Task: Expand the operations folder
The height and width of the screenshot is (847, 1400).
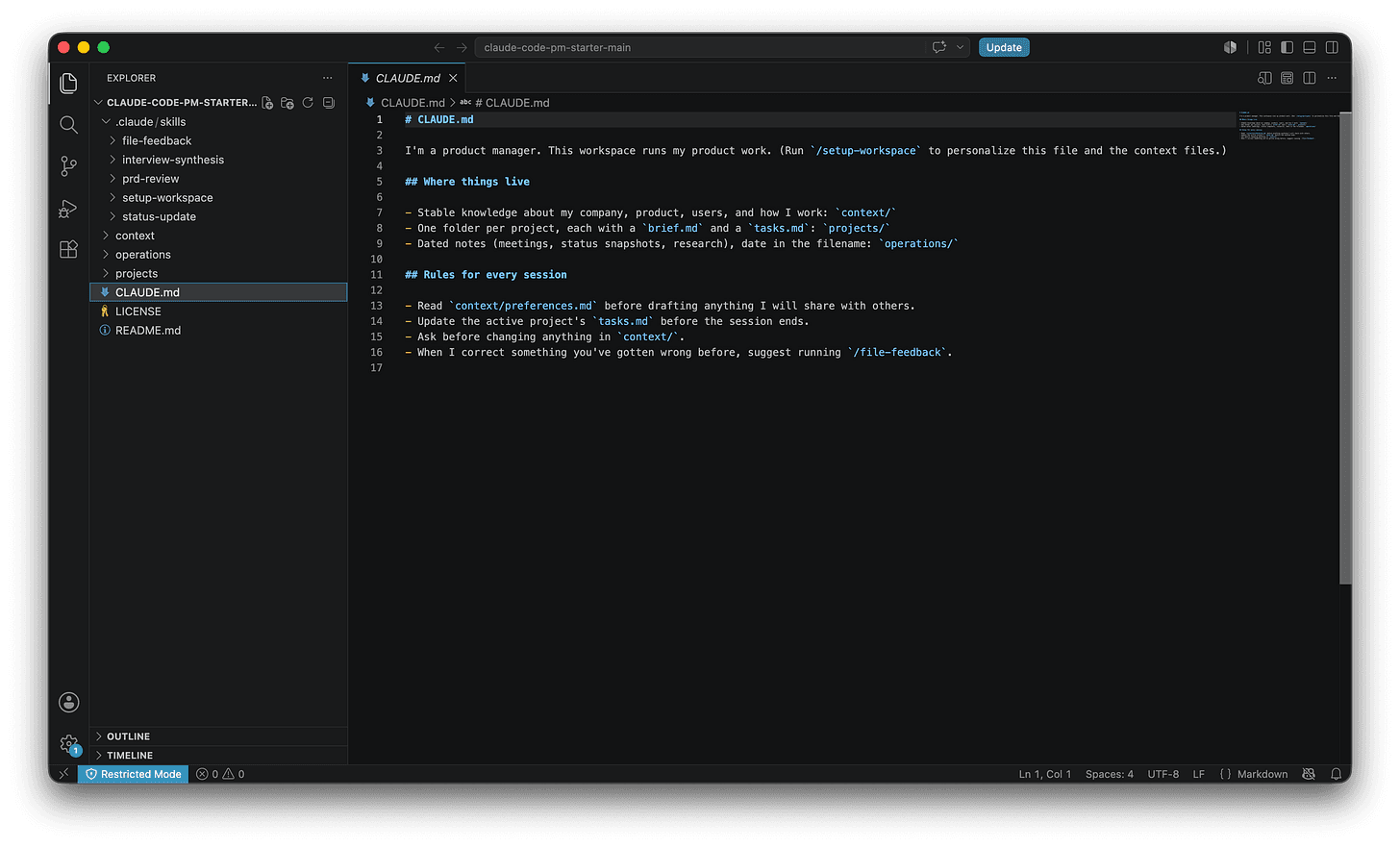Action: [x=218, y=255]
